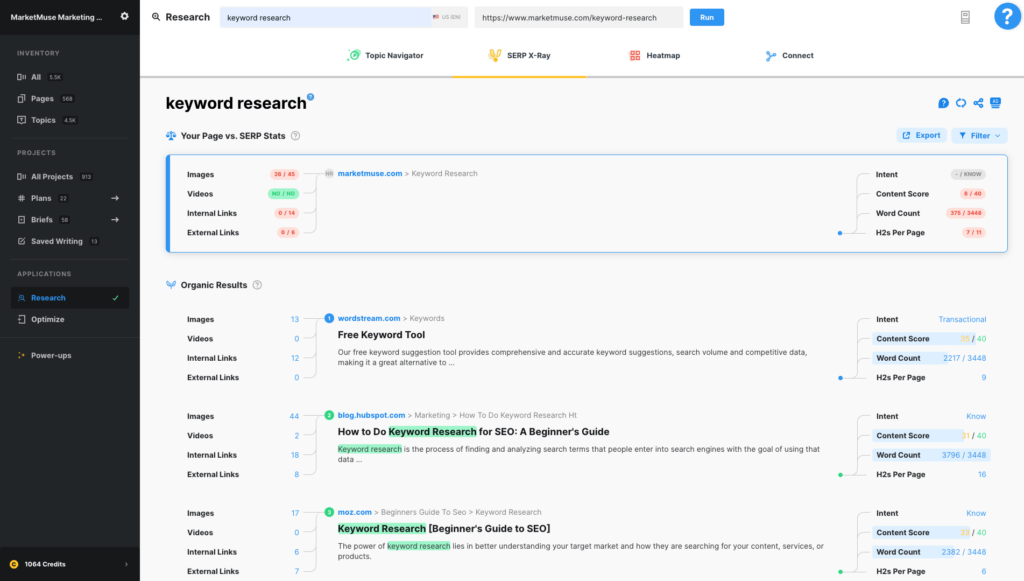Click the help bubble icon above Export
Viewport: 1024px width, 581px height.
943,103
